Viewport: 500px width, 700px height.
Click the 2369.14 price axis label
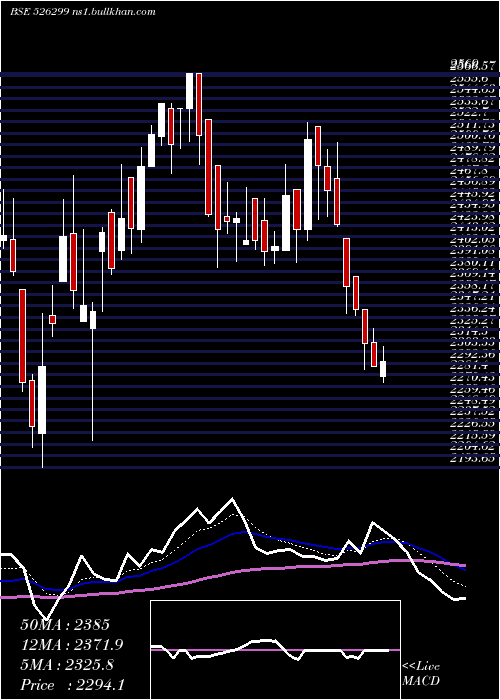[472, 275]
